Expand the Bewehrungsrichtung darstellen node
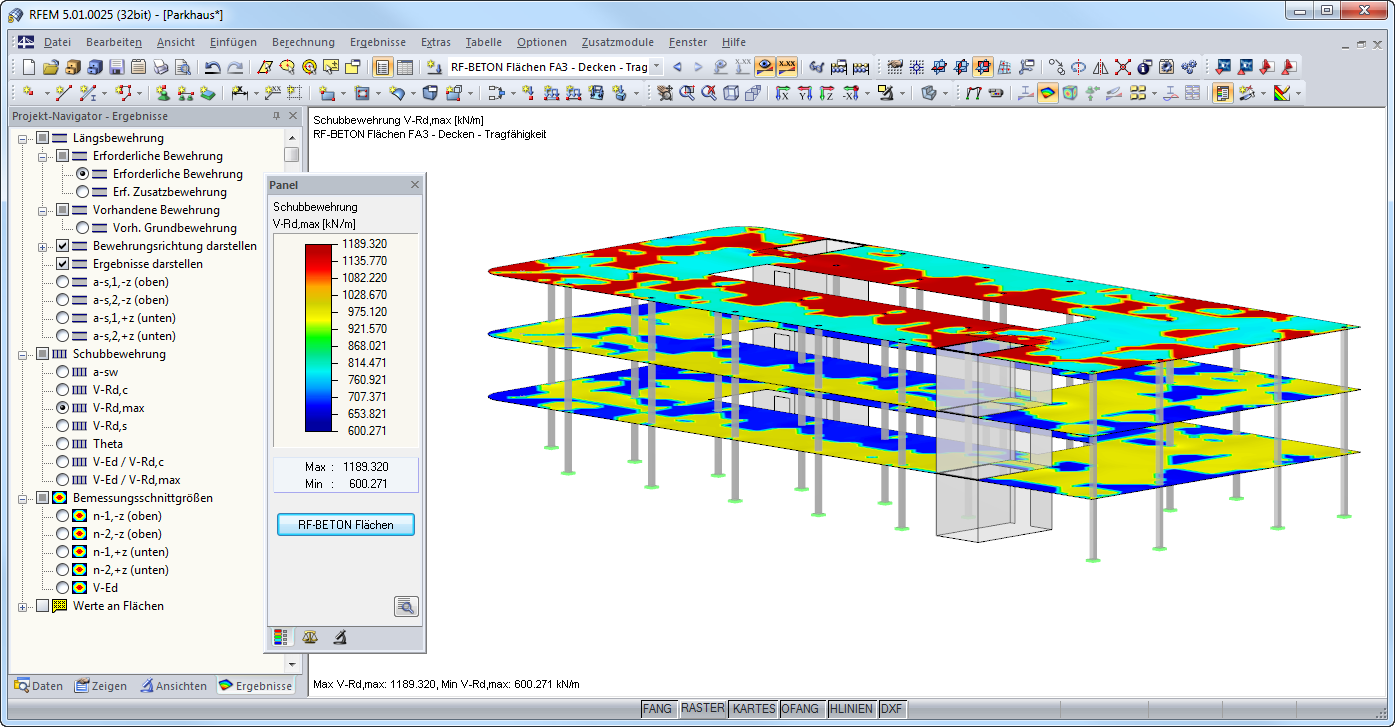1395x727 pixels. (x=43, y=246)
